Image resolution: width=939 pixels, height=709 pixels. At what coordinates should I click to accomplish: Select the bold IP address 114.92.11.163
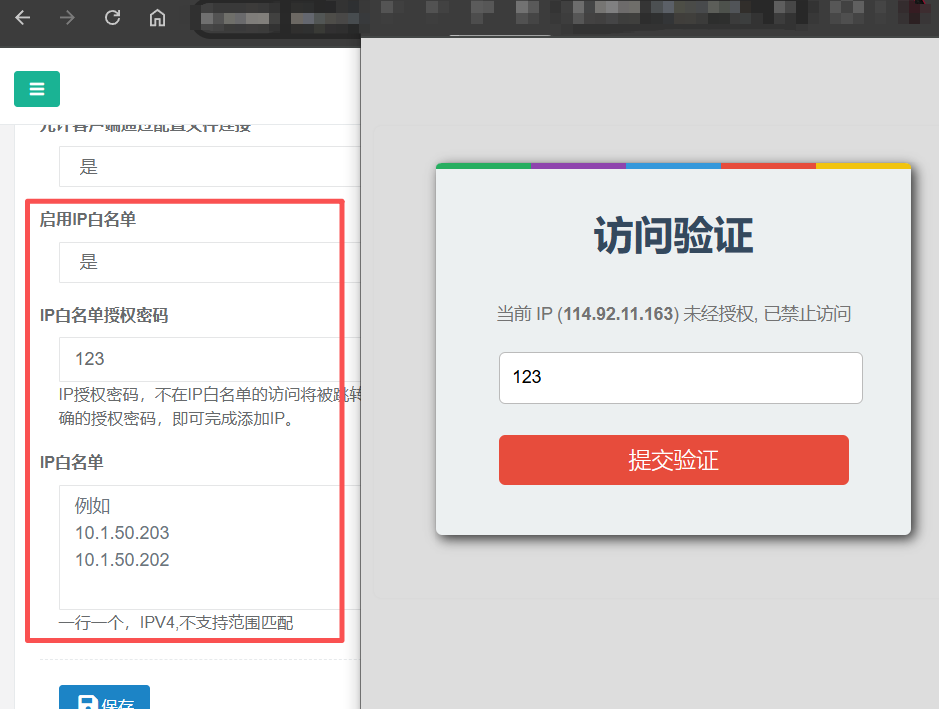[x=618, y=314]
